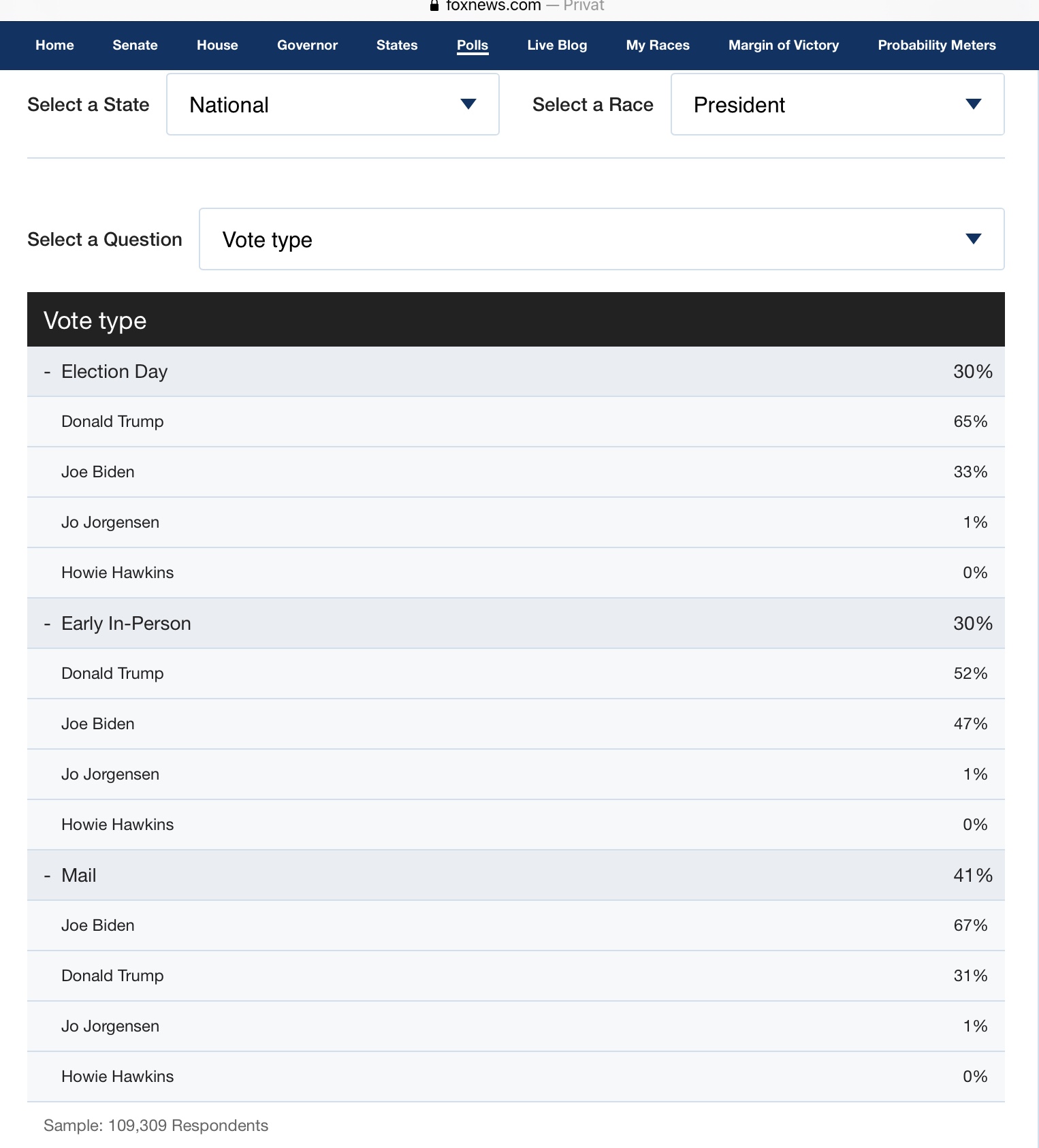Open the House results page
This screenshot has height=1148, width=1039.
click(x=217, y=45)
